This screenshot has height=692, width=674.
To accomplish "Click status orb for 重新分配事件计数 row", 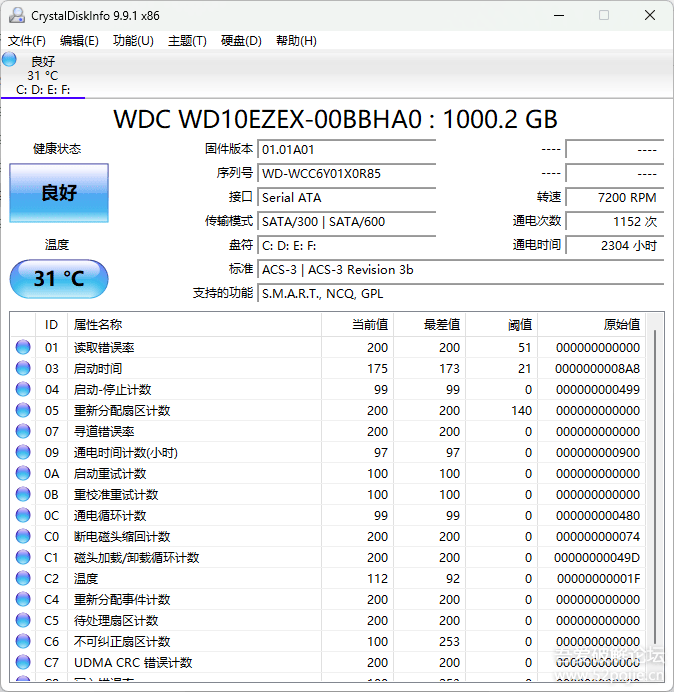I will click(23, 599).
